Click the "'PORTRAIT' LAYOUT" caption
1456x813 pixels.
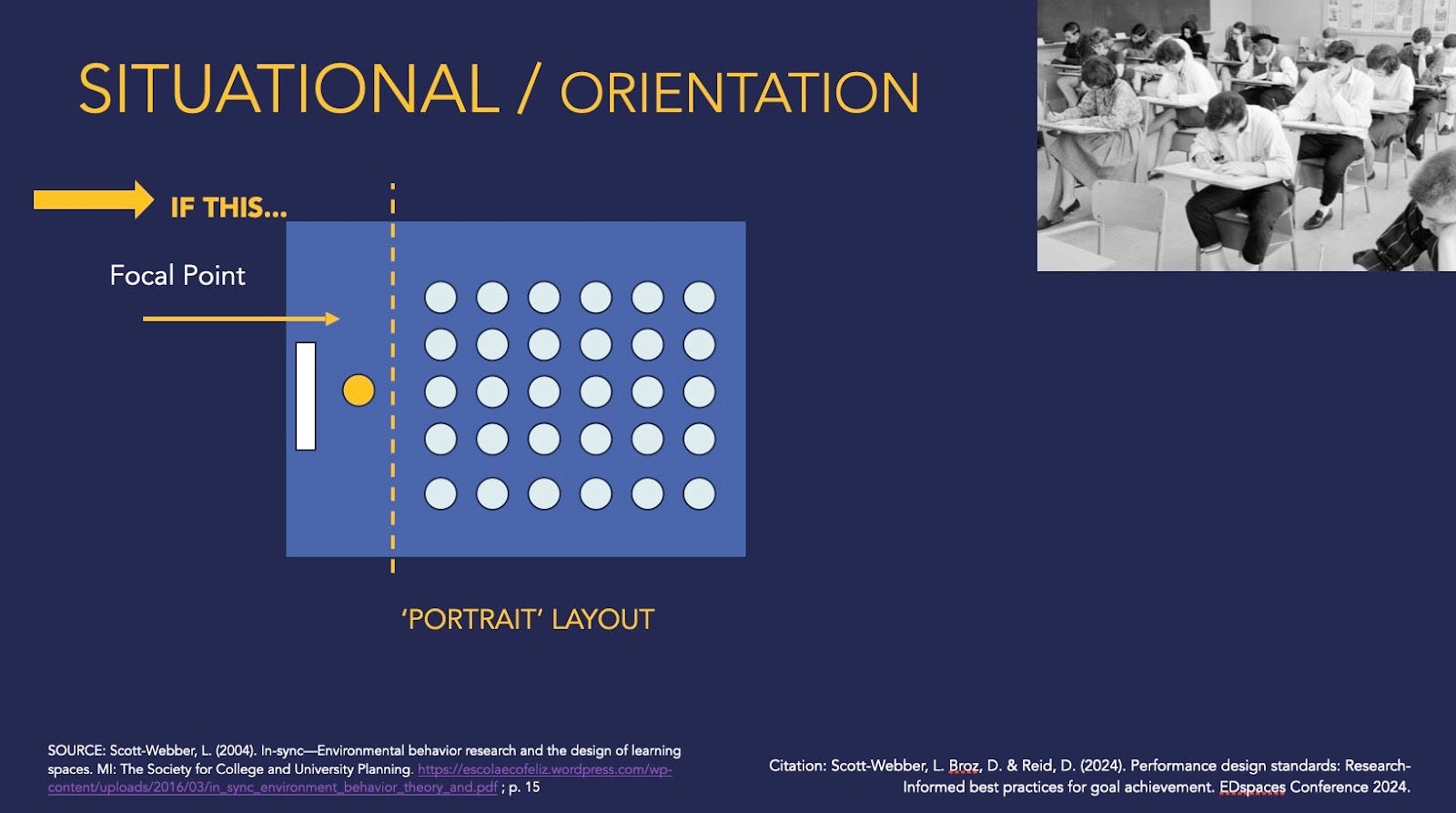(528, 619)
